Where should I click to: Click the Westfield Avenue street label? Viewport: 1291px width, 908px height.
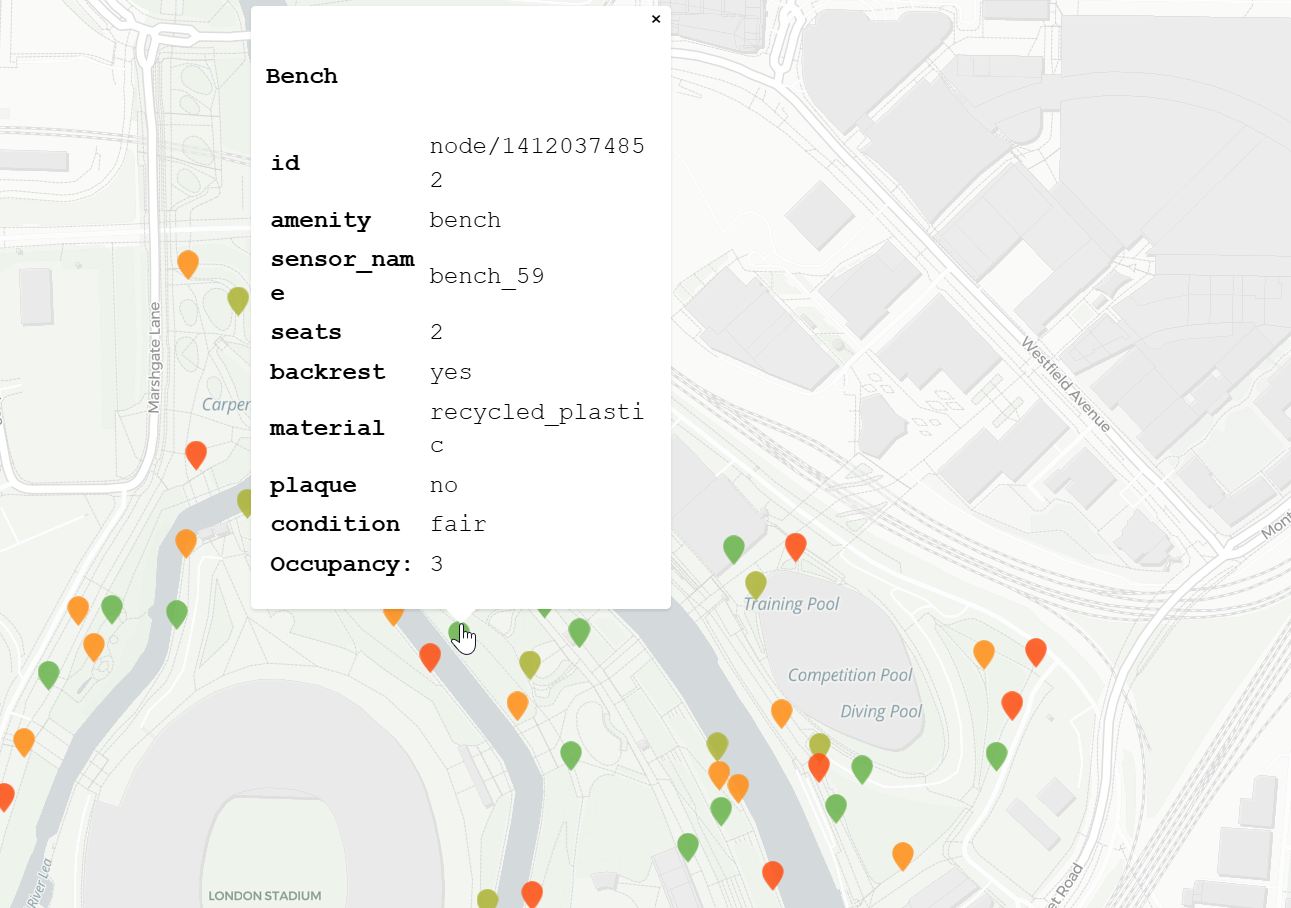(x=1065, y=385)
